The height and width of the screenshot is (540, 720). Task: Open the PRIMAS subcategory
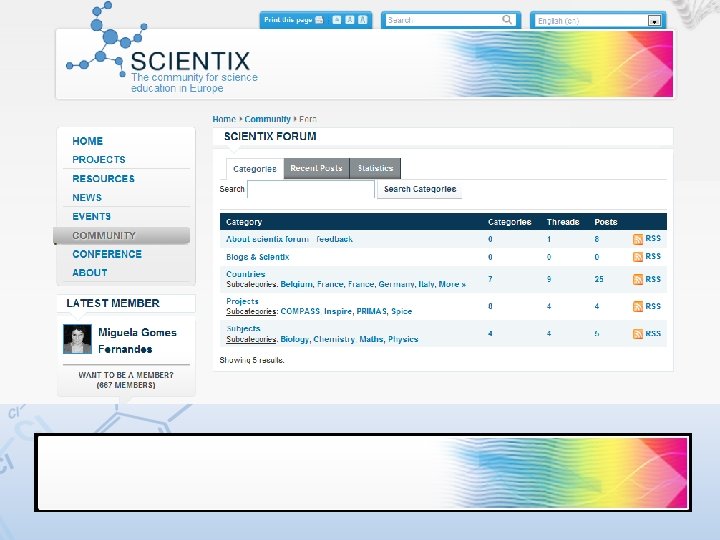point(371,311)
